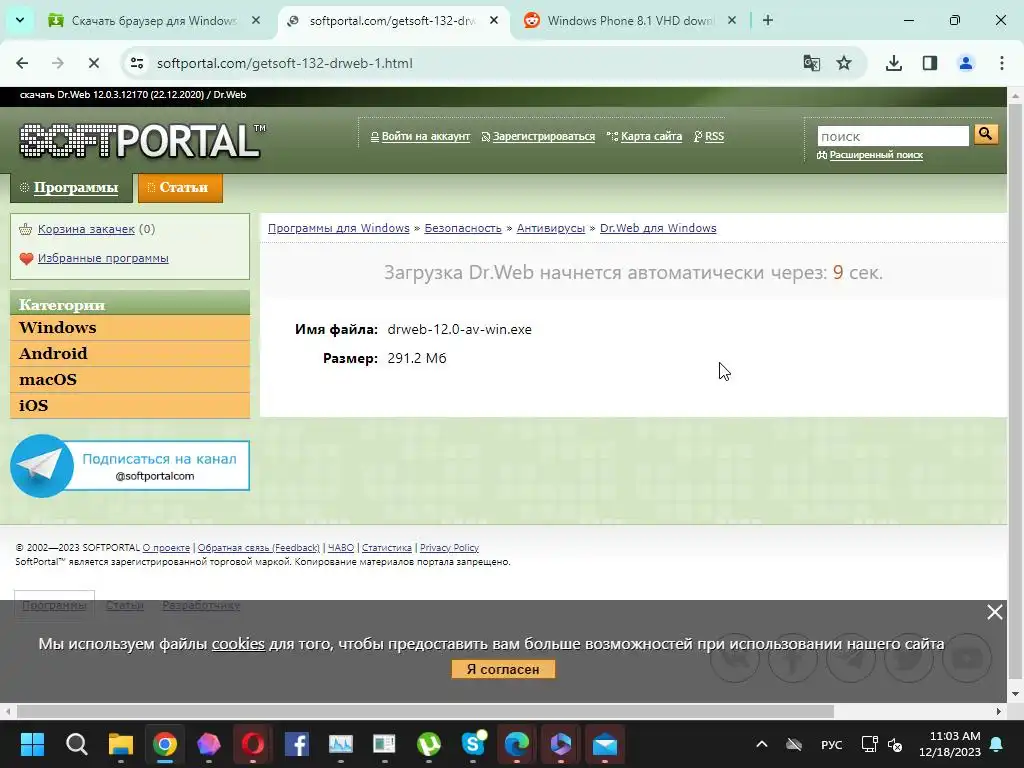Bookmark this page with the star icon
Viewport: 1024px width, 768px height.
coord(844,63)
